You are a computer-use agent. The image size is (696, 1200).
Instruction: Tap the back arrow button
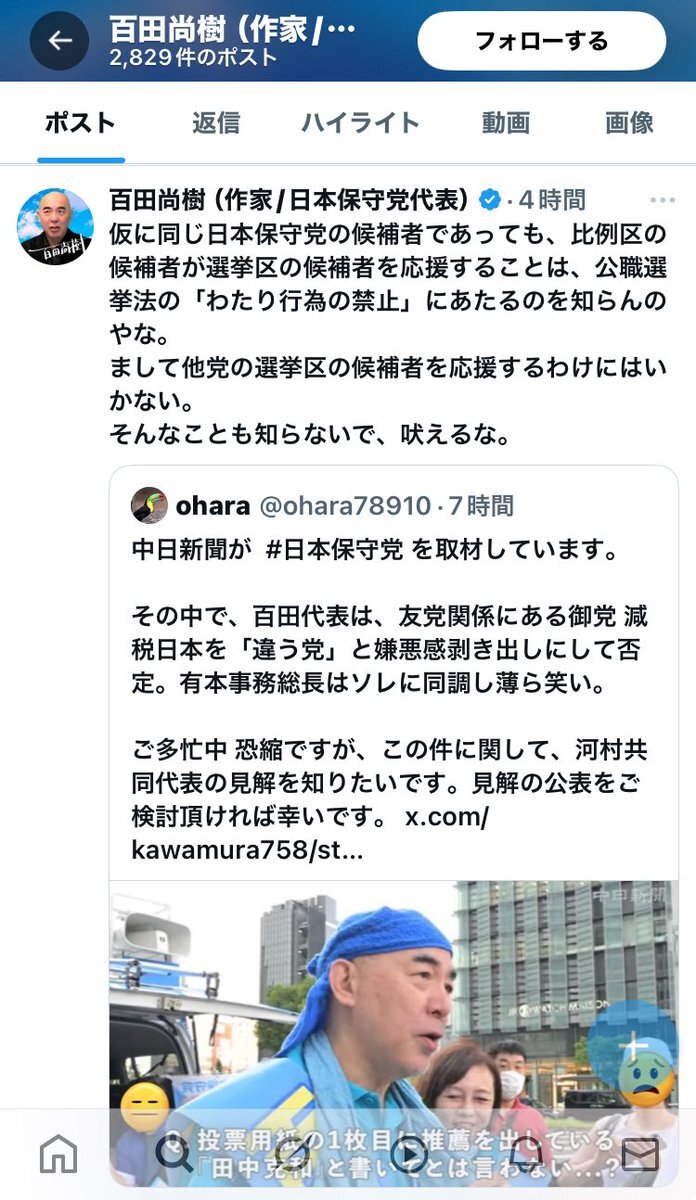point(59,41)
